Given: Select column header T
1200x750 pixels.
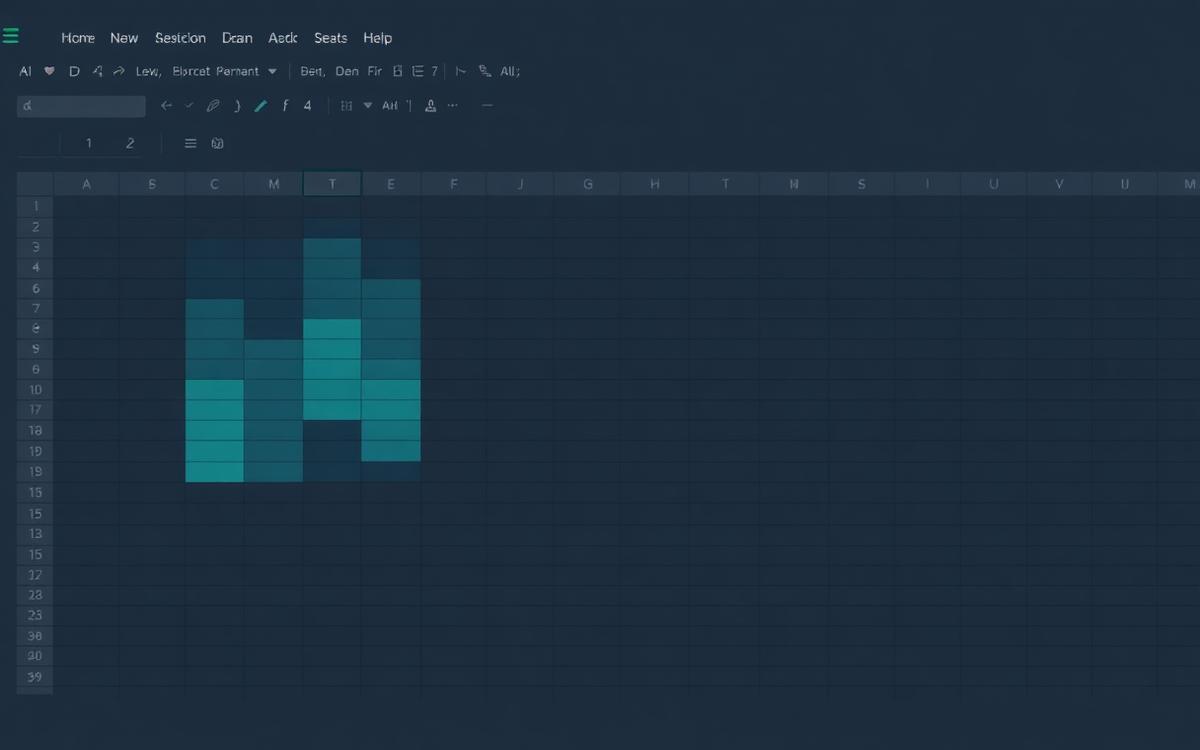Looking at the screenshot, I should pyautogui.click(x=332, y=184).
